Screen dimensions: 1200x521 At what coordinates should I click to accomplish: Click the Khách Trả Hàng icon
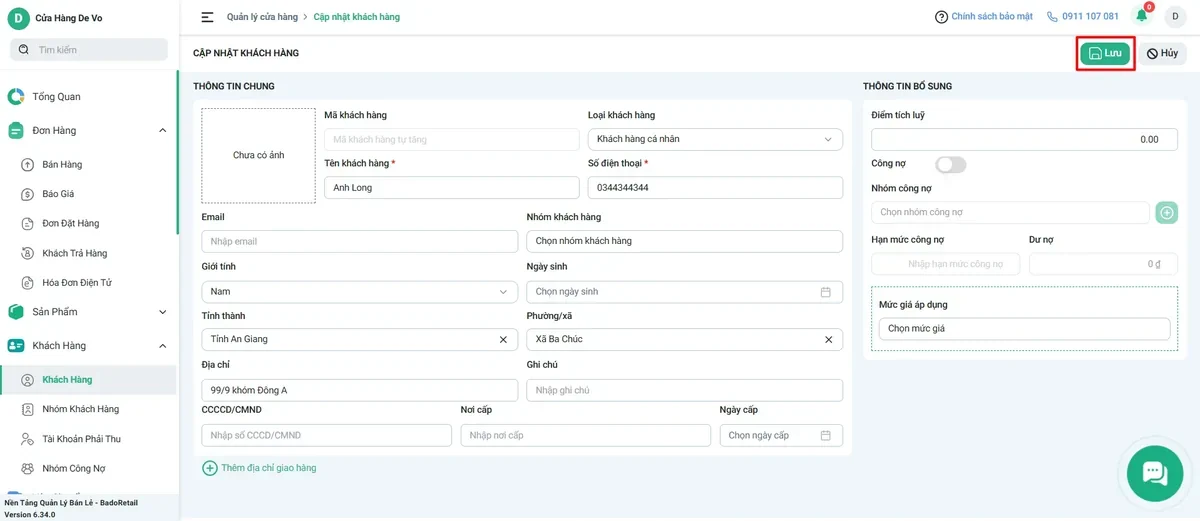(28, 254)
